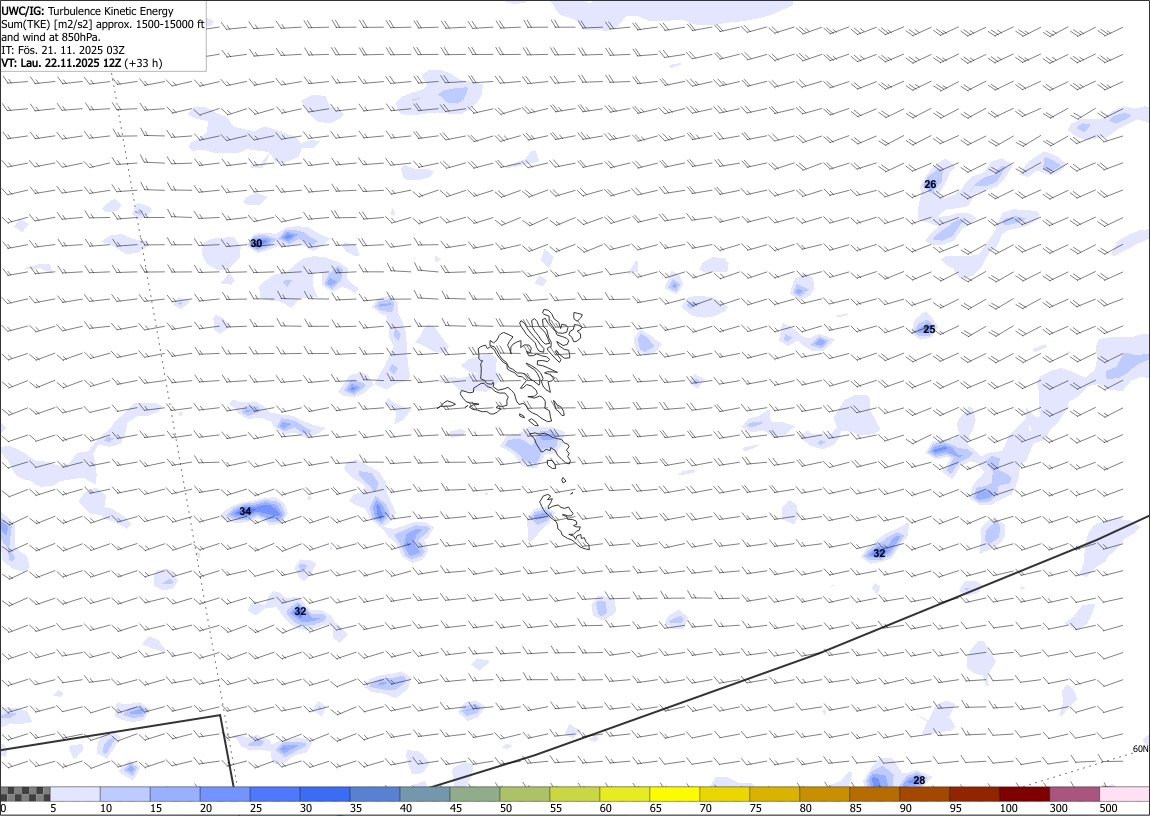Select the 300–500 mauve legend swatch
This screenshot has height=816, width=1150.
pyautogui.click(x=1074, y=794)
